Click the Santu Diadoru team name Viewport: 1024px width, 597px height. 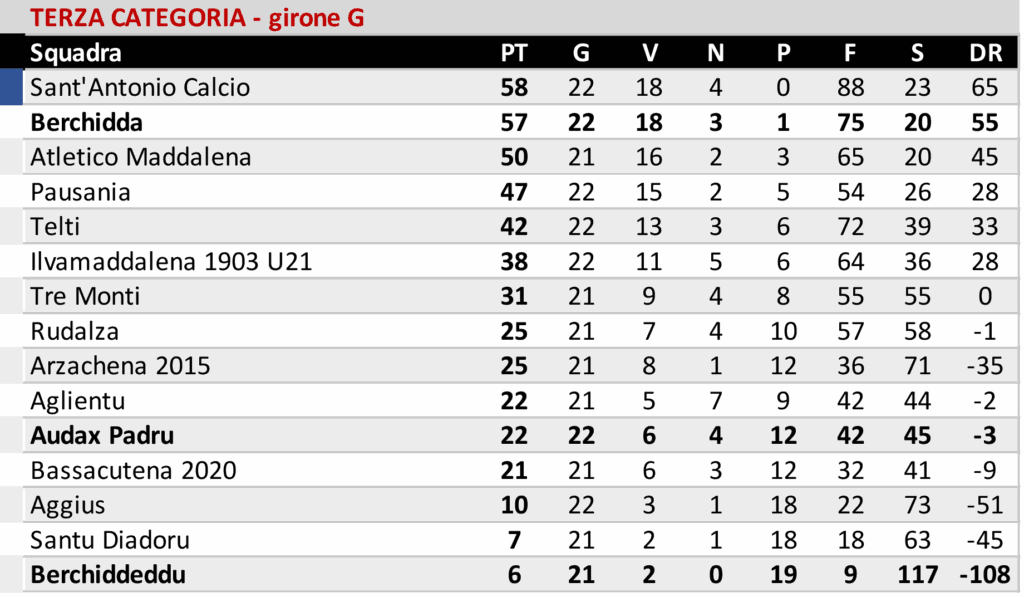(110, 540)
